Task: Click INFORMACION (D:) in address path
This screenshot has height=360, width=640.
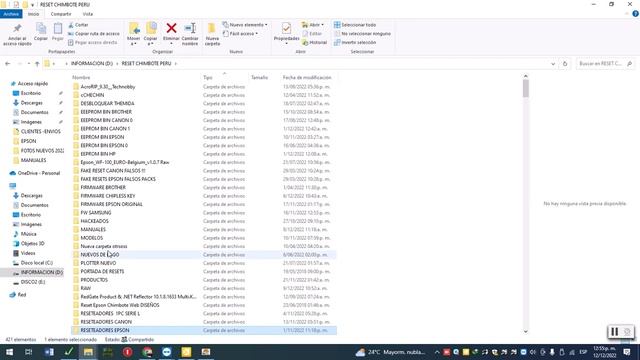Action: click(x=92, y=64)
